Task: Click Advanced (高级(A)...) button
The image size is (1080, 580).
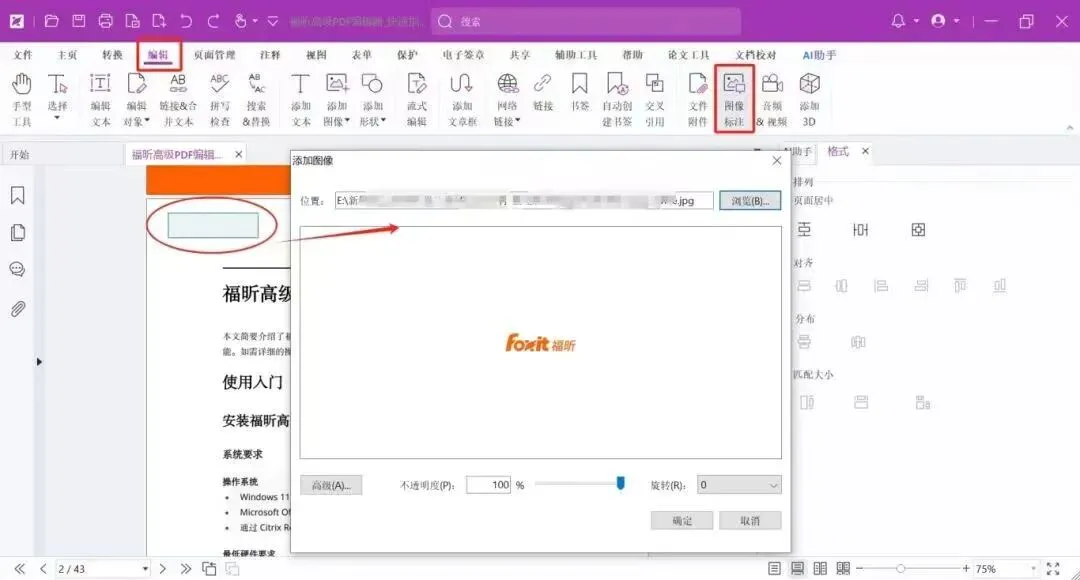Action: [331, 485]
